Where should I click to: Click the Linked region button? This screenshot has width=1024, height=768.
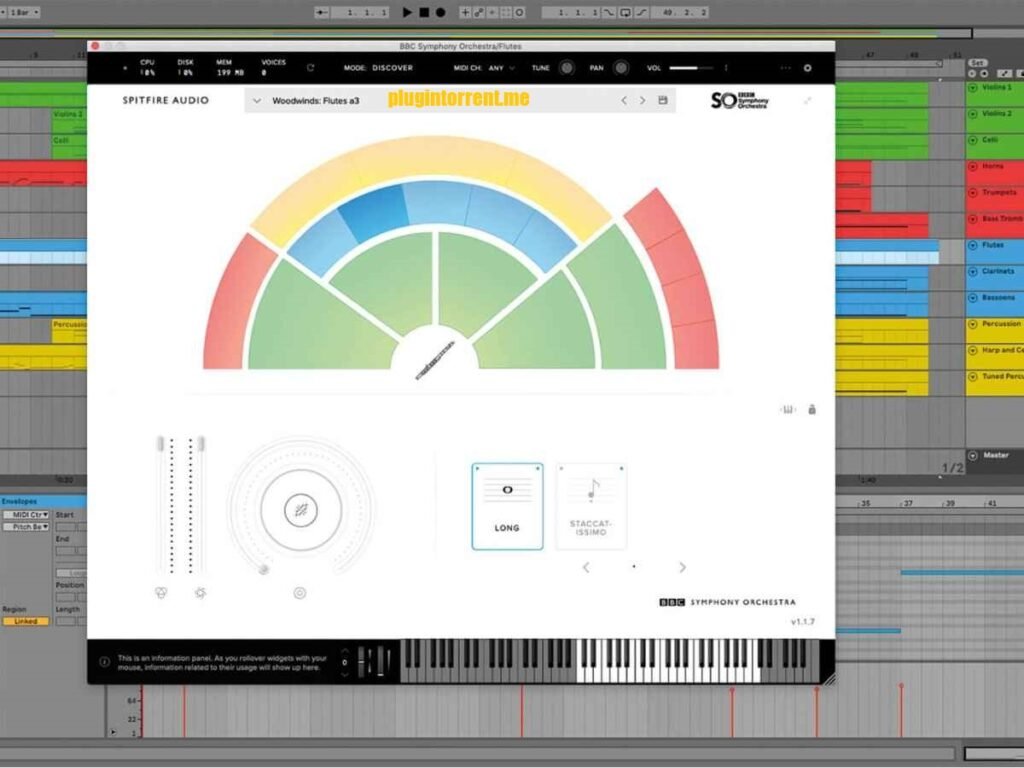point(25,621)
